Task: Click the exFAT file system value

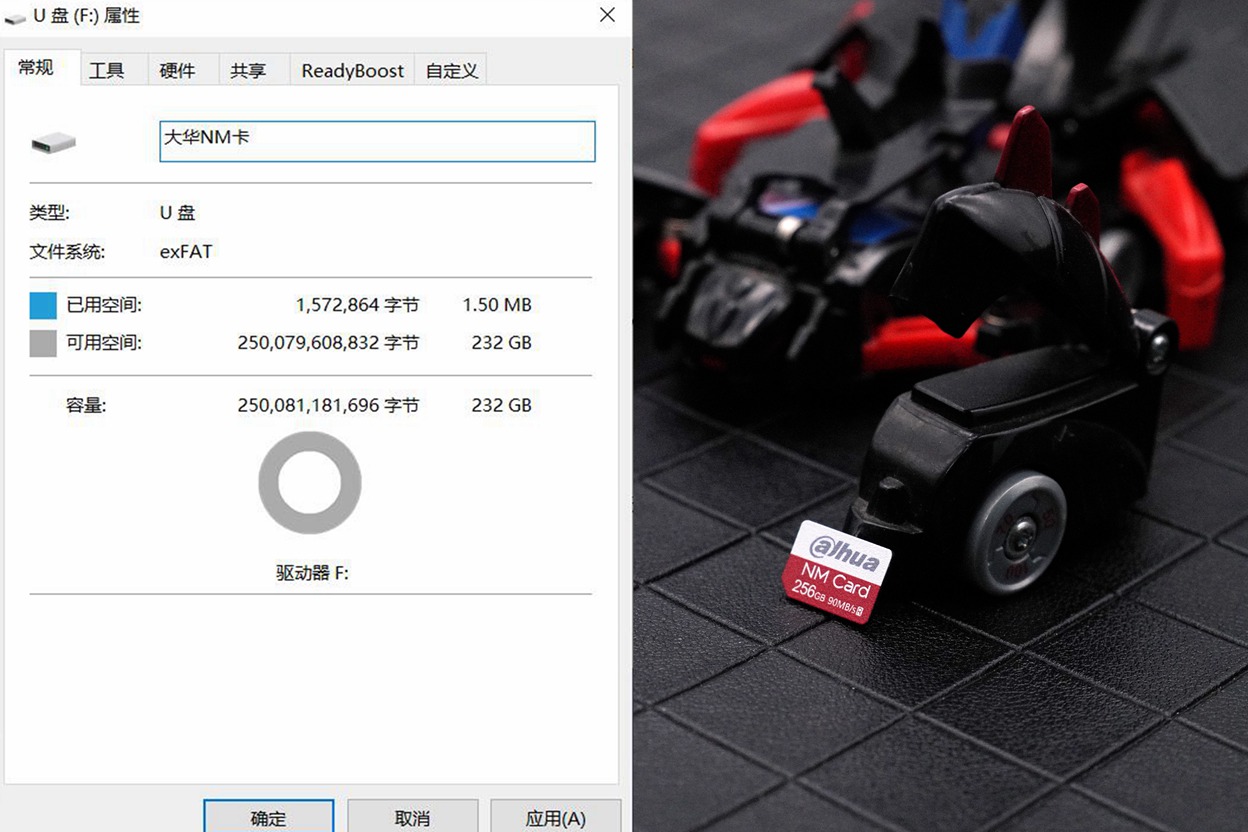Action: pyautogui.click(x=186, y=252)
